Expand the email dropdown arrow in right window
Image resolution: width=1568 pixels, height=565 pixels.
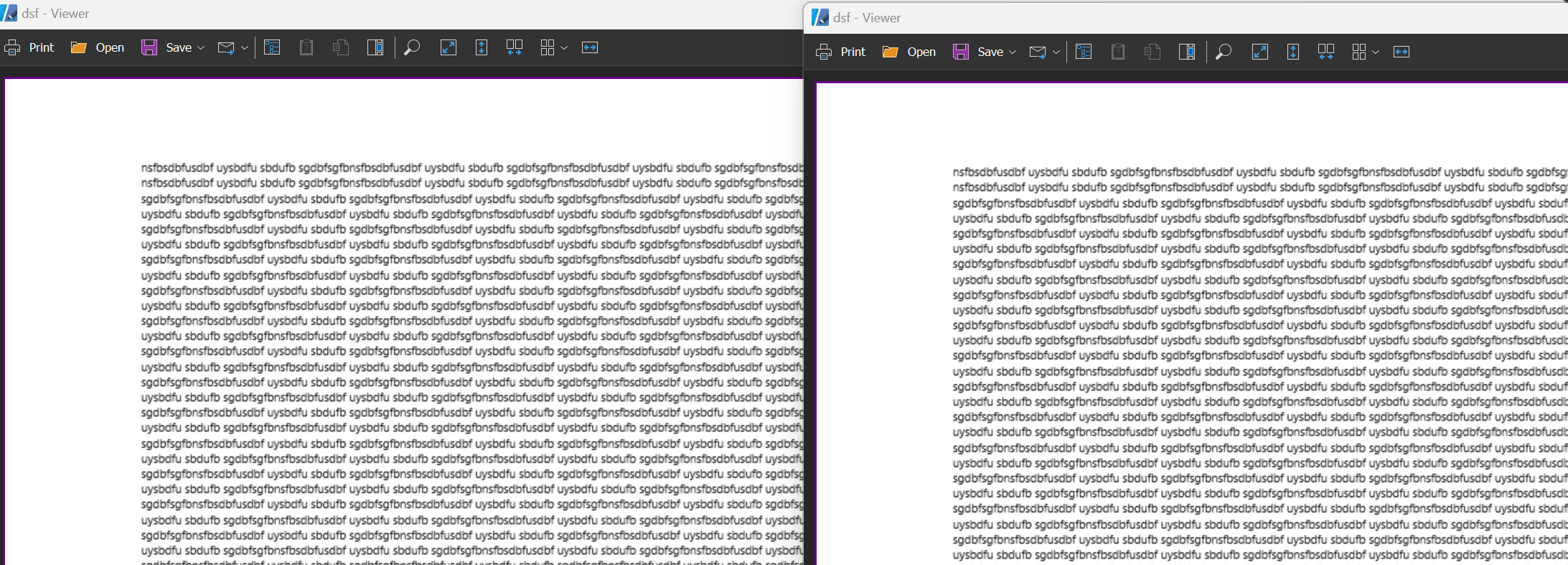(x=1056, y=52)
